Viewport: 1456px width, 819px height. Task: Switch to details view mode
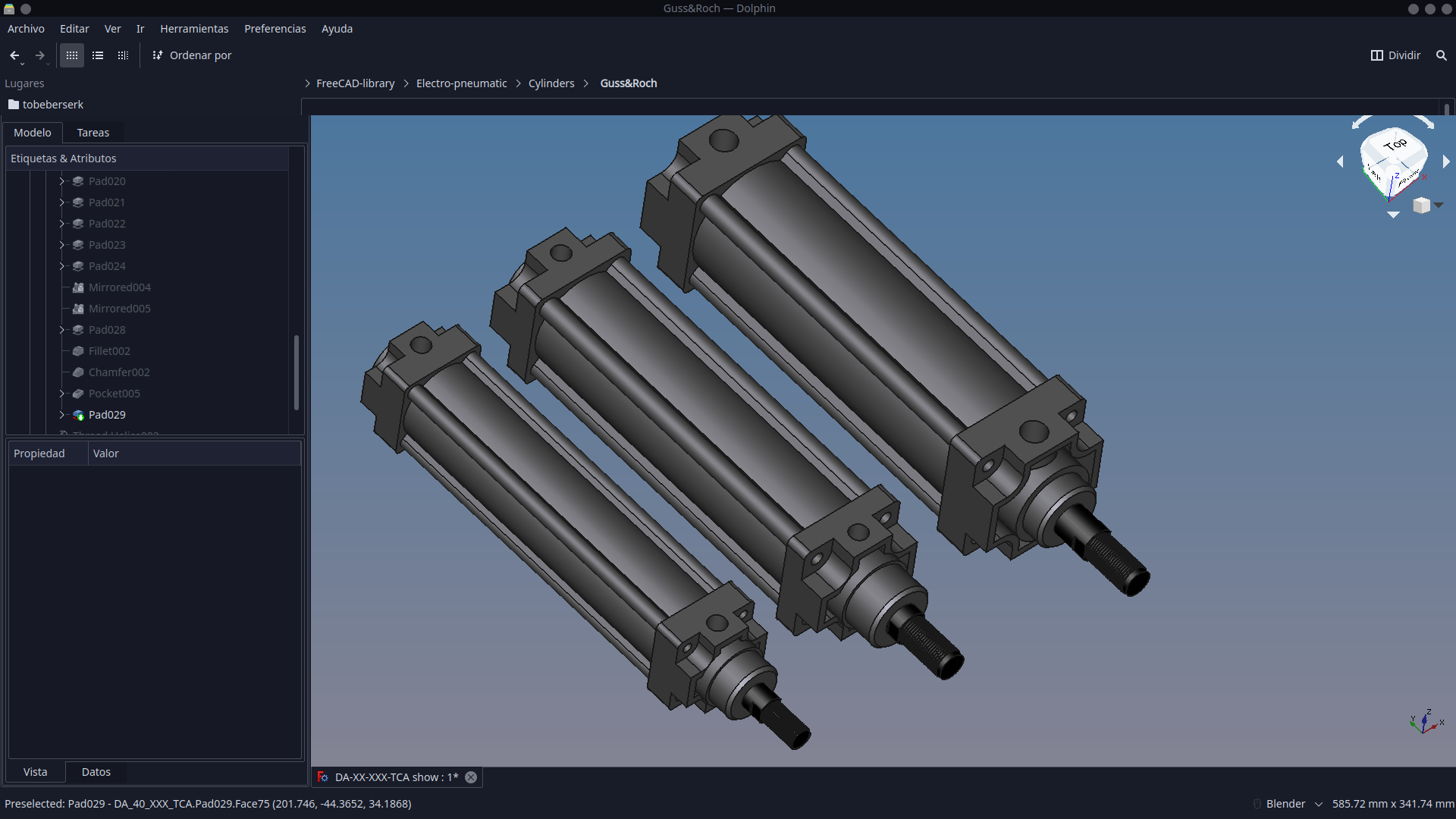pos(123,55)
